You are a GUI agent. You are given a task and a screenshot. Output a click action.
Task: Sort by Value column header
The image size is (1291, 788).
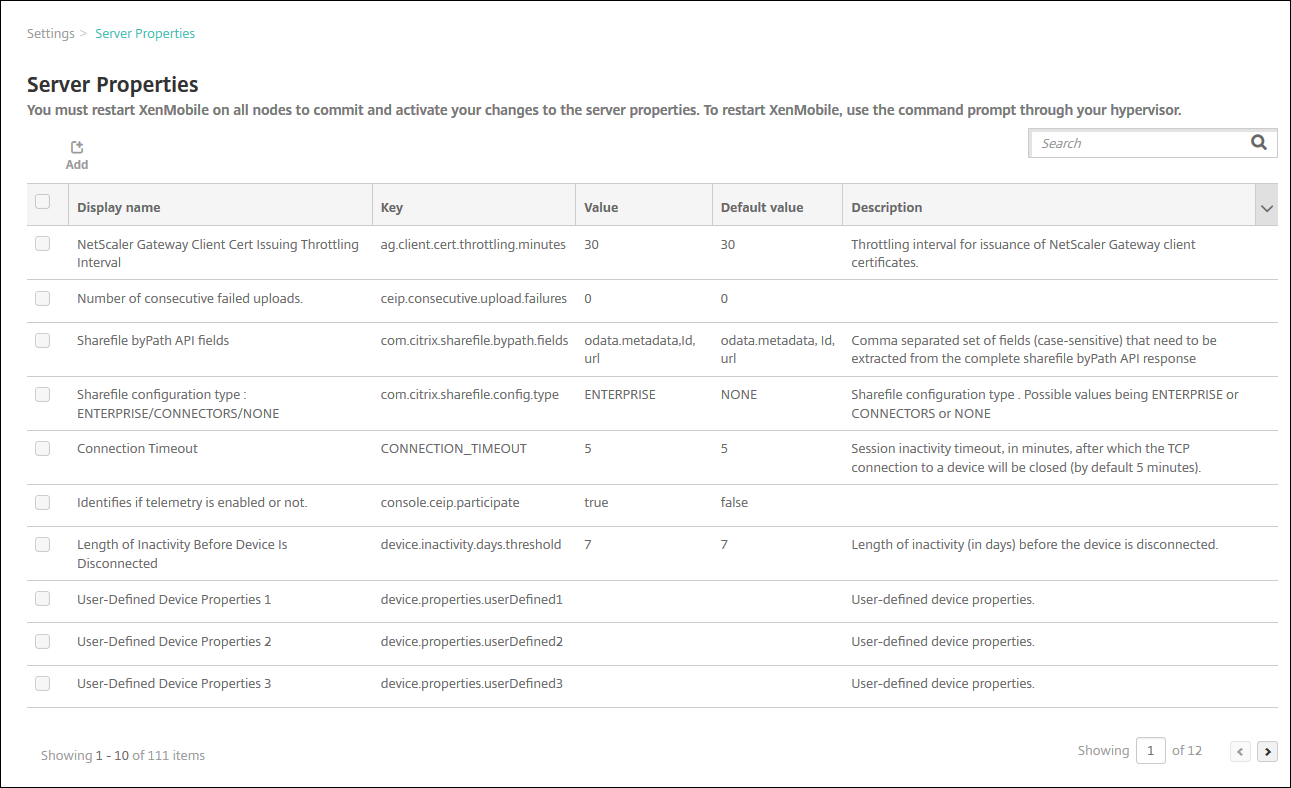pyautogui.click(x=601, y=208)
